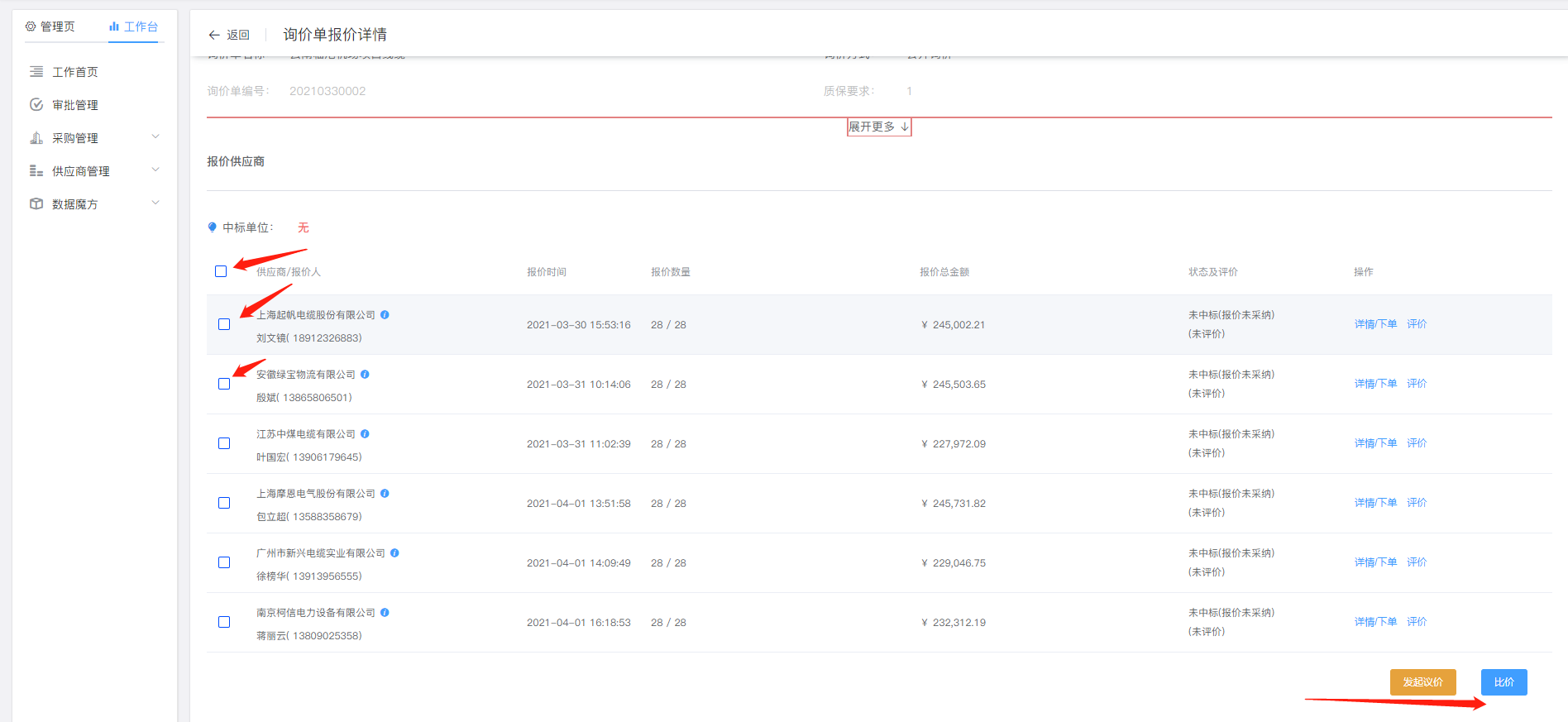Click 展开更多 to expand details
This screenshot has width=1568, height=722.
(x=878, y=127)
